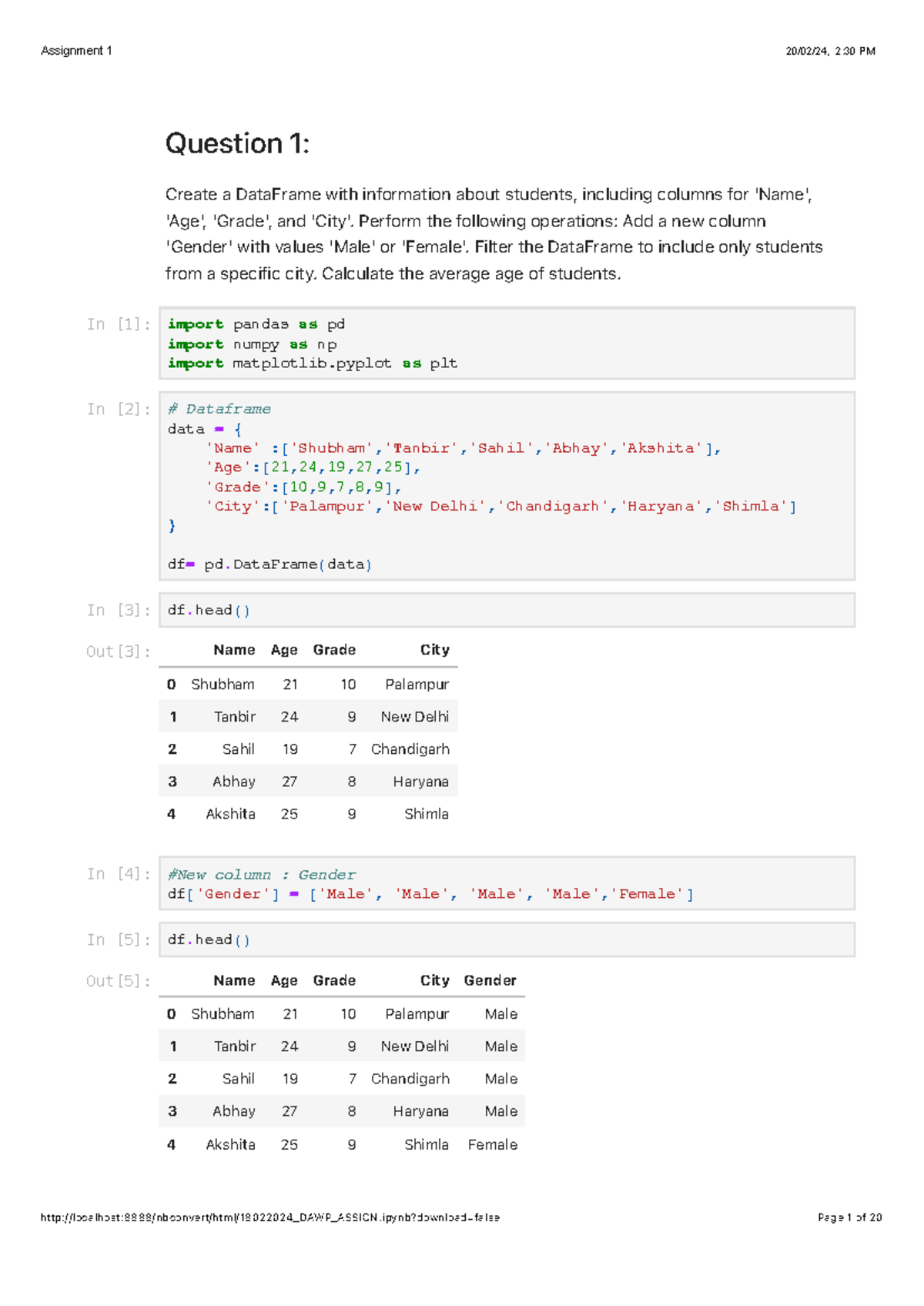Click 'Palampur' in Out[5] table
The height and width of the screenshot is (1306, 924).
(417, 1014)
